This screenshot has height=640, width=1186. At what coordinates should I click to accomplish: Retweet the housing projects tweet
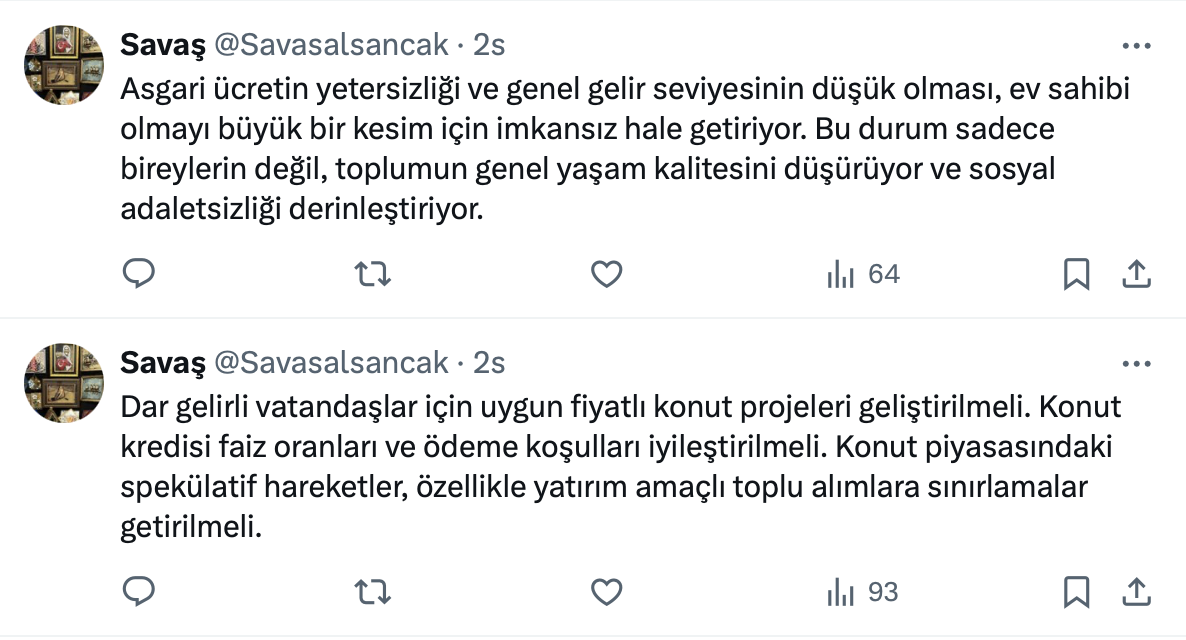(x=373, y=592)
